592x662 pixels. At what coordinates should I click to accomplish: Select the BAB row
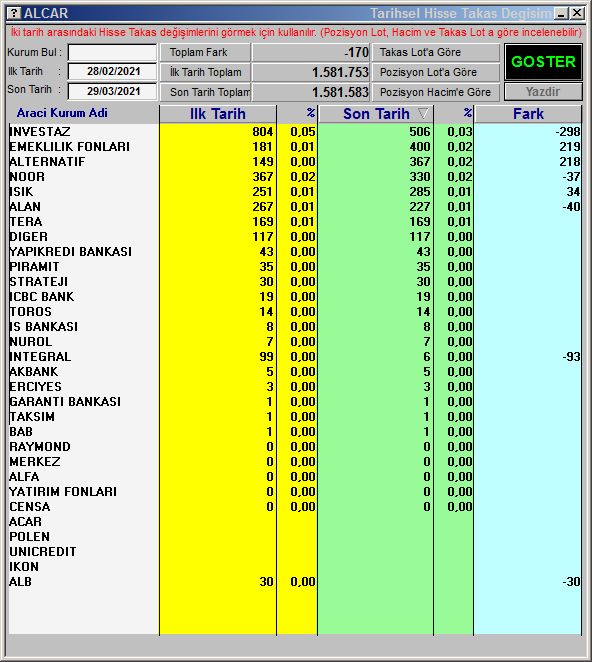295,432
